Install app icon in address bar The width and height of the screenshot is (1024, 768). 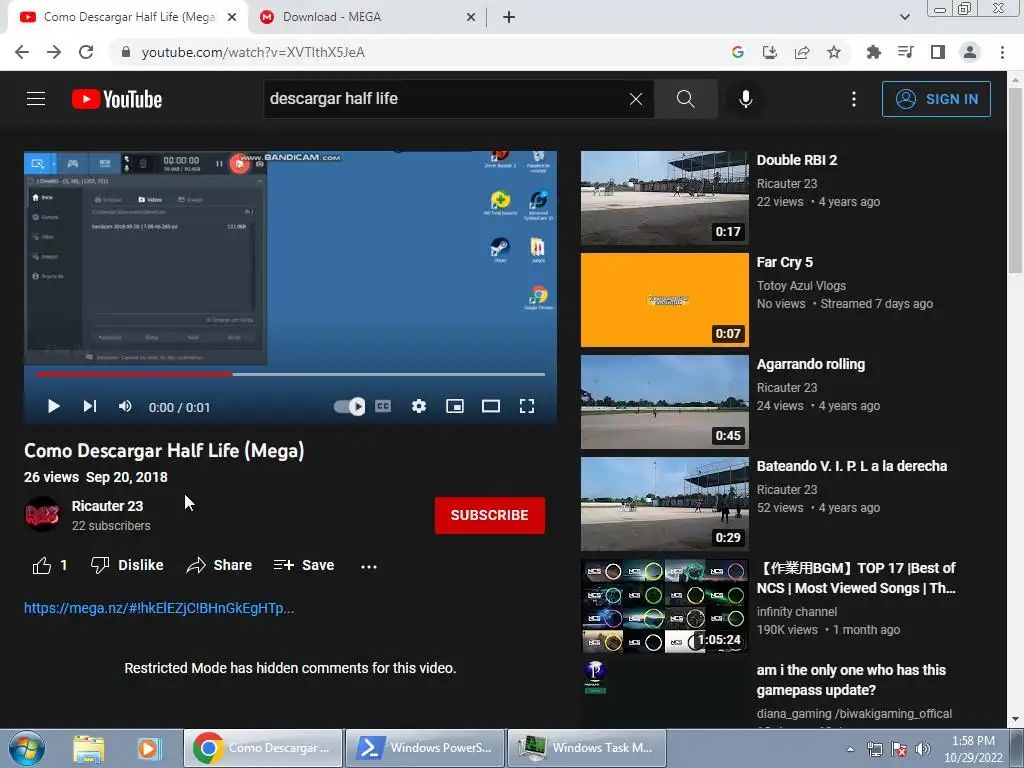click(770, 52)
